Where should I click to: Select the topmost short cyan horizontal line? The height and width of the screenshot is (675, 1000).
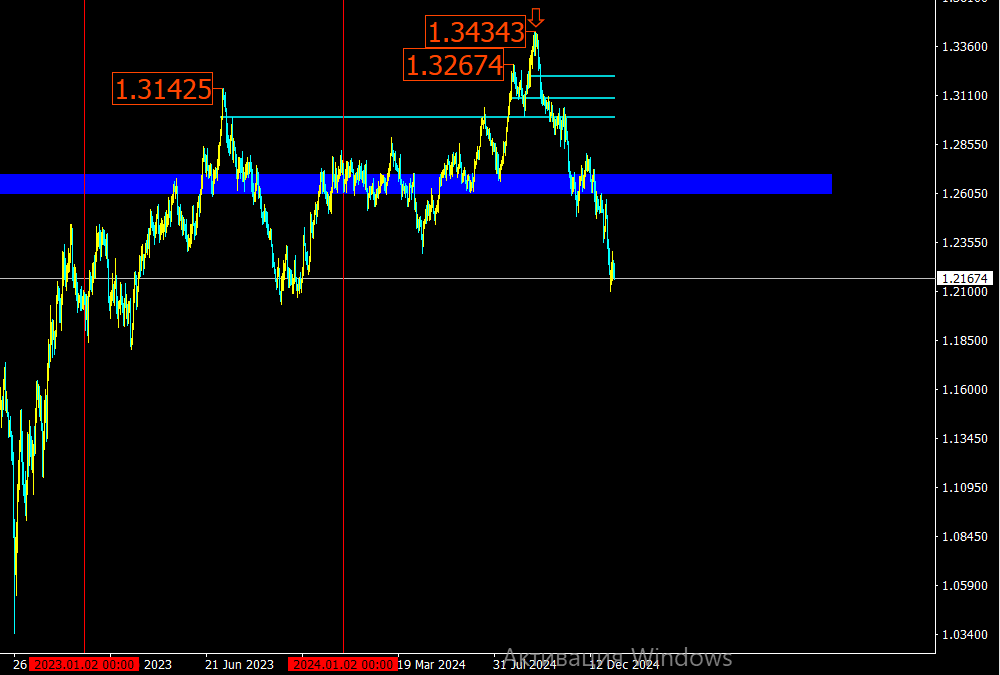click(573, 76)
